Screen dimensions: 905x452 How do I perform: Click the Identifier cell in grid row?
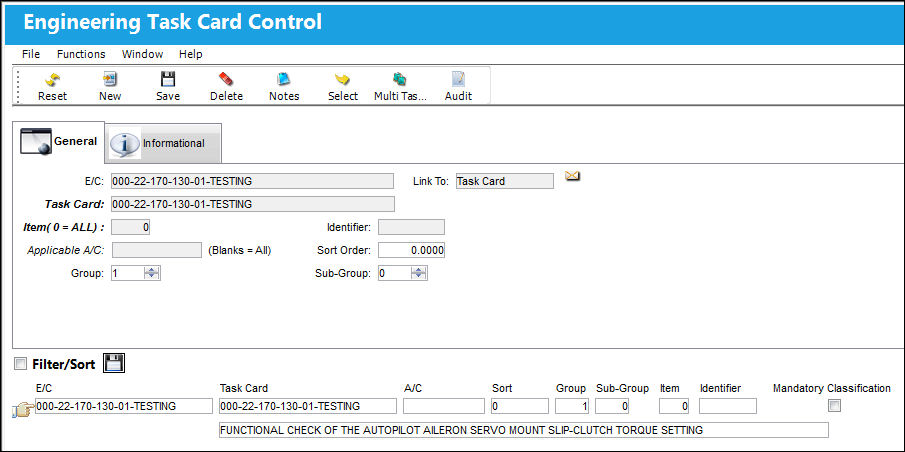click(728, 406)
